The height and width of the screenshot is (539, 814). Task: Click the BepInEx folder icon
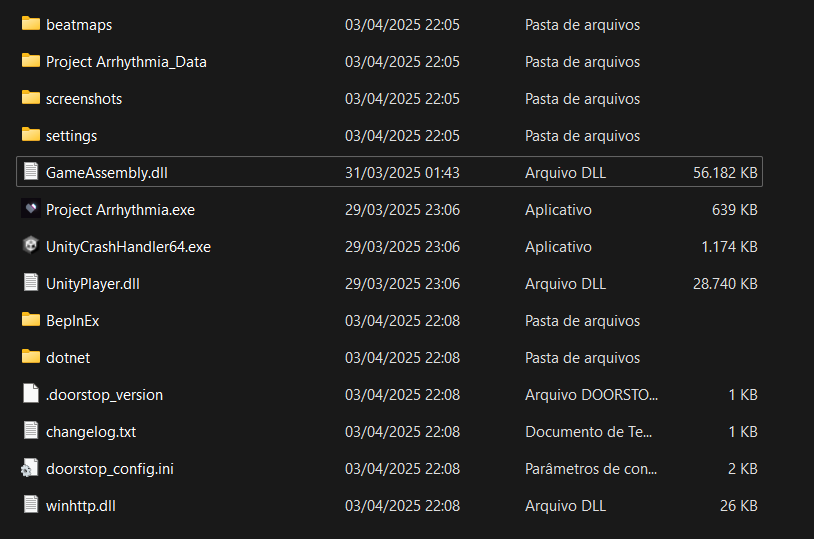click(x=30, y=320)
